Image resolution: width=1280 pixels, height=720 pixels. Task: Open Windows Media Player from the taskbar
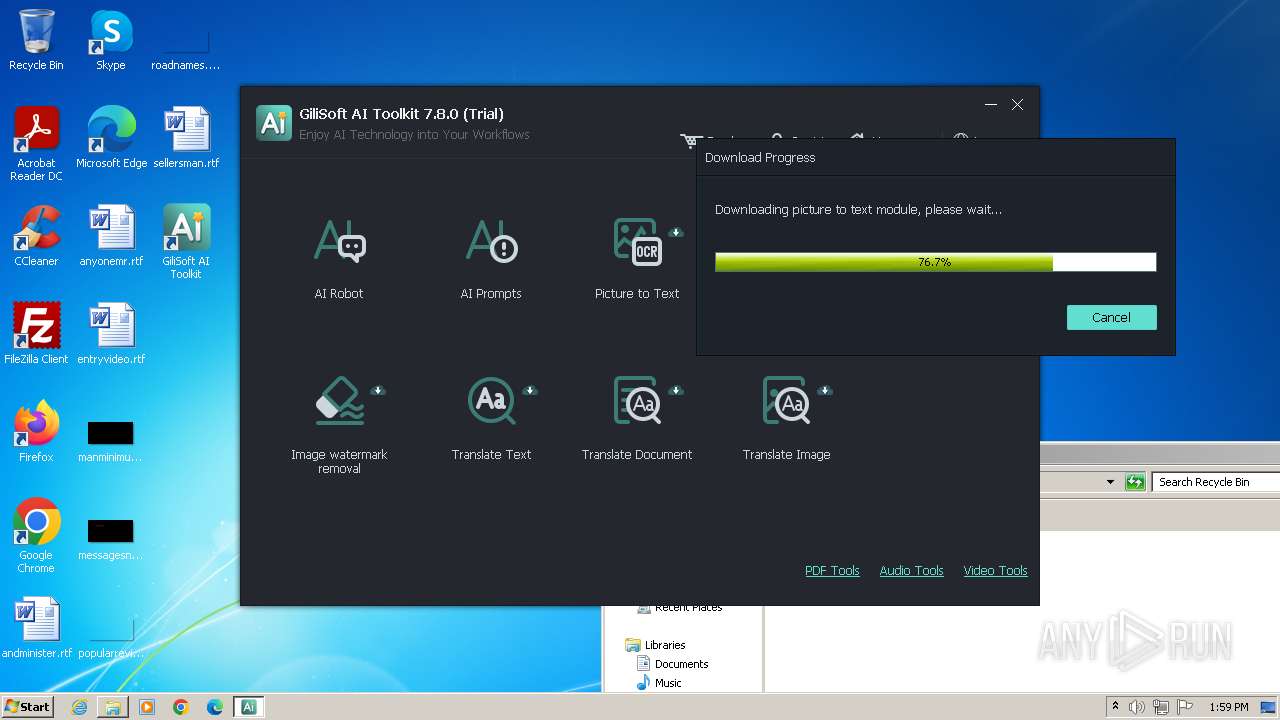[147, 707]
